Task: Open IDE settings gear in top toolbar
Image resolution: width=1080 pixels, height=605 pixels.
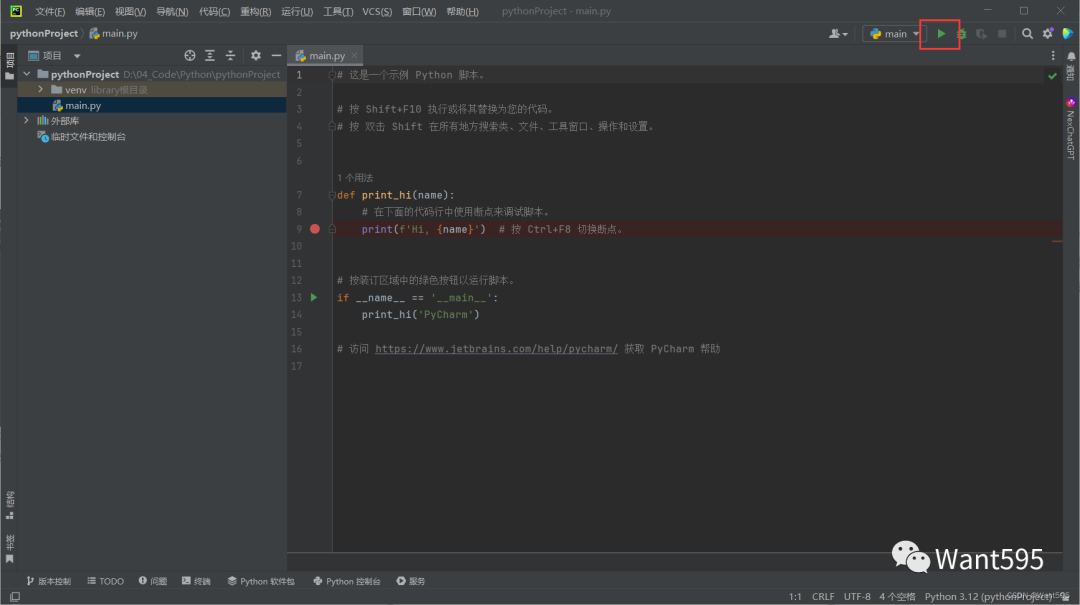Action: click(x=1048, y=34)
